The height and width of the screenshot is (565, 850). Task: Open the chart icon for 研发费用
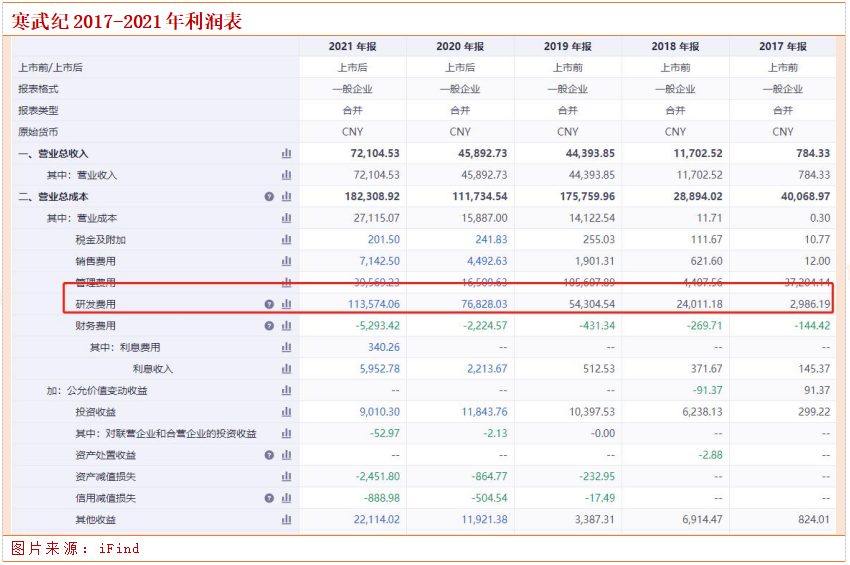[286, 304]
